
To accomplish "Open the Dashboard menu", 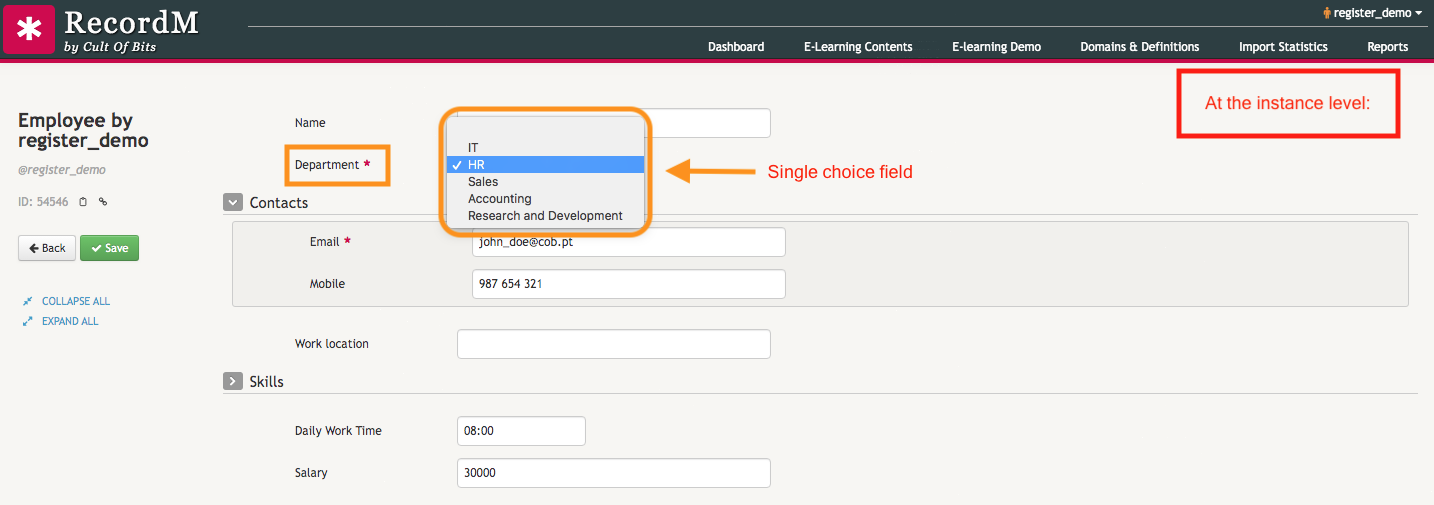I will [x=736, y=46].
